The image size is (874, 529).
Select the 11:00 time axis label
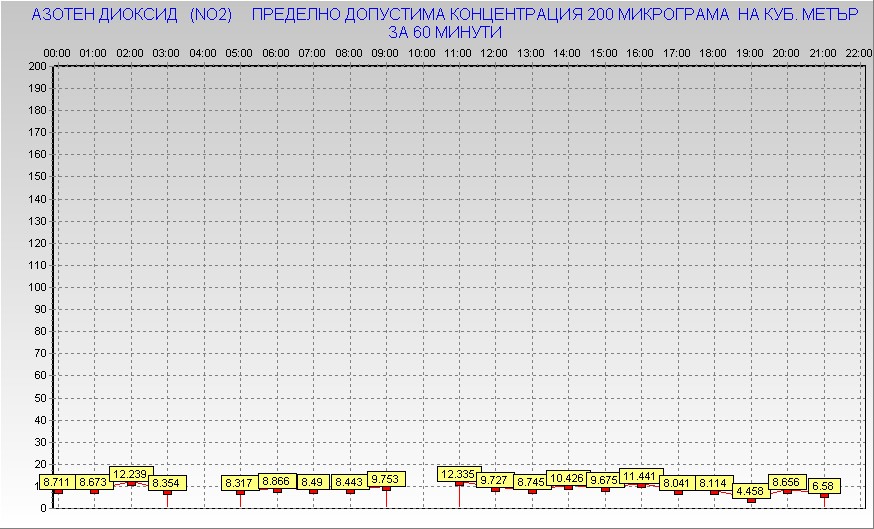(458, 52)
